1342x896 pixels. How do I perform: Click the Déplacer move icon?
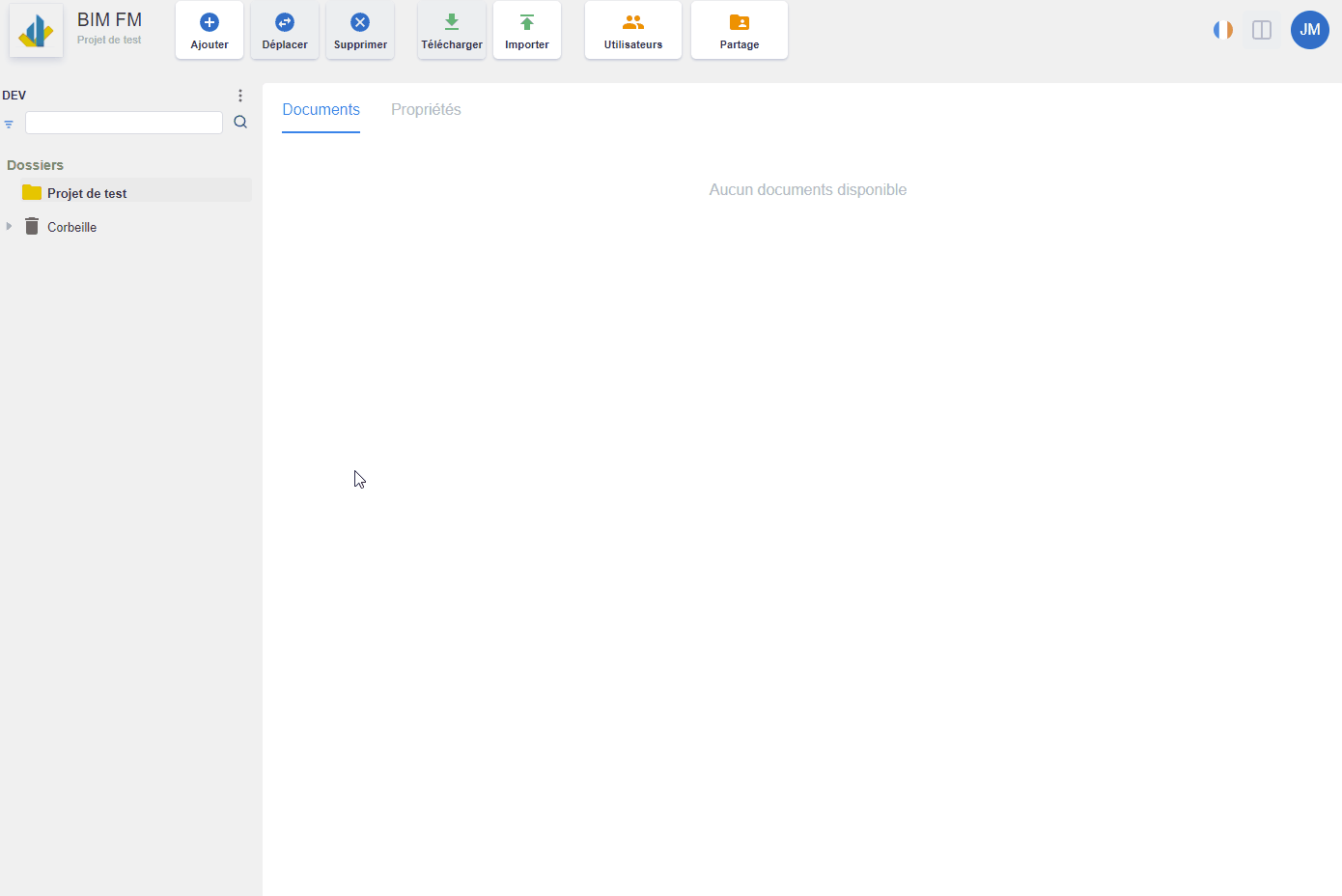(285, 22)
